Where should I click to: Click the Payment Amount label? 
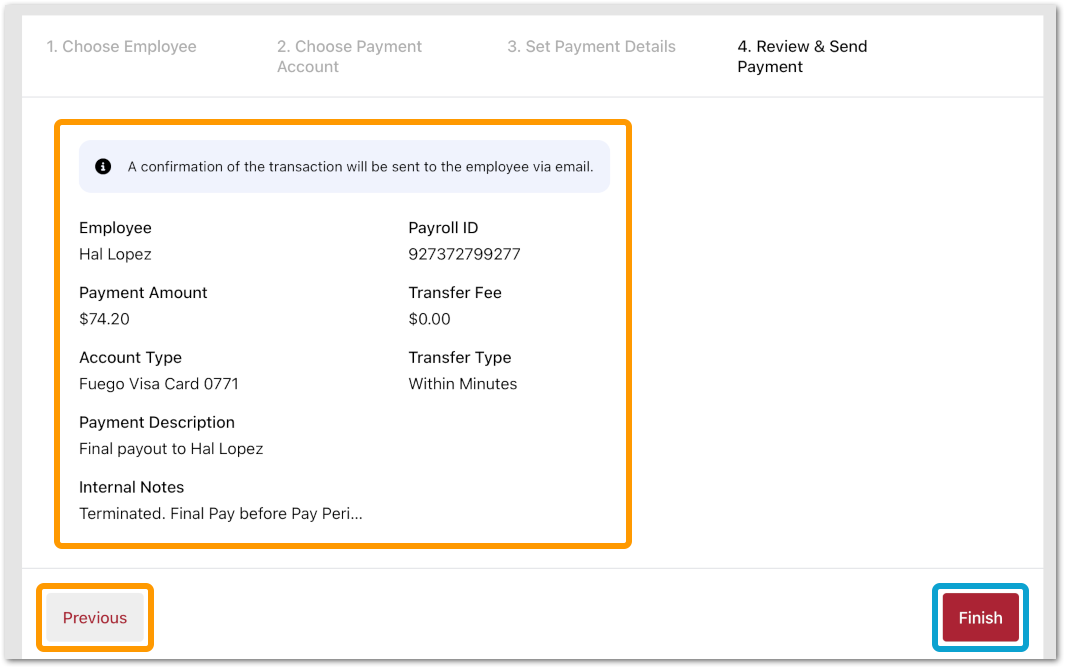click(x=143, y=293)
